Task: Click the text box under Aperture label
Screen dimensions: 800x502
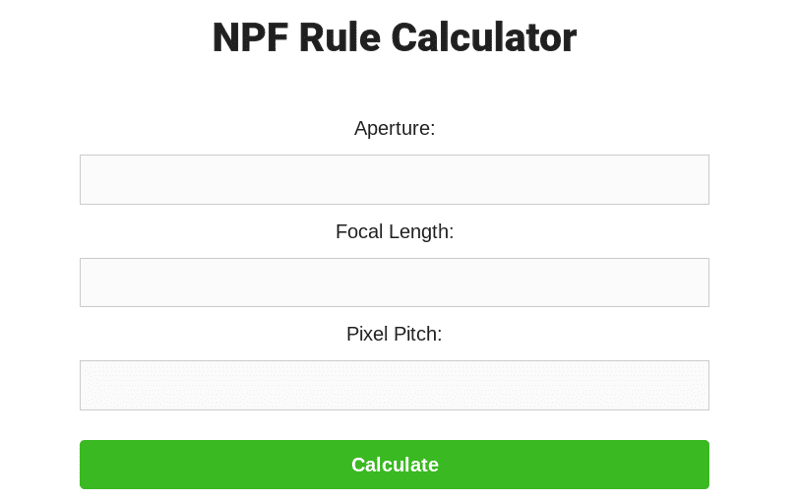Action: tap(394, 180)
